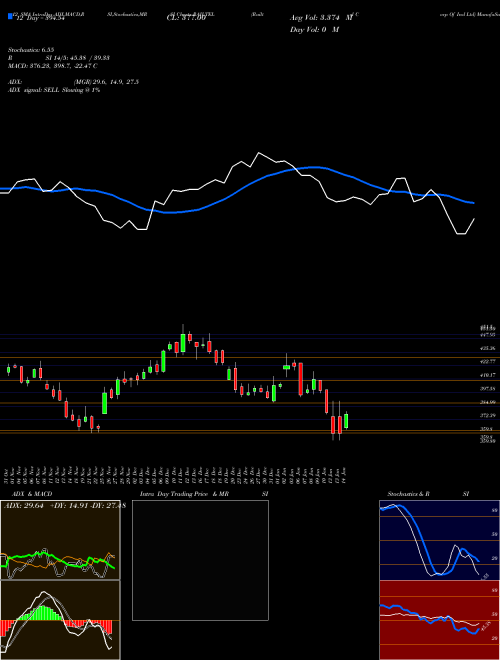This screenshot has width=500, height=660.
Task: Select the Avg Vol 3.374 M text
Action: tap(321, 18)
